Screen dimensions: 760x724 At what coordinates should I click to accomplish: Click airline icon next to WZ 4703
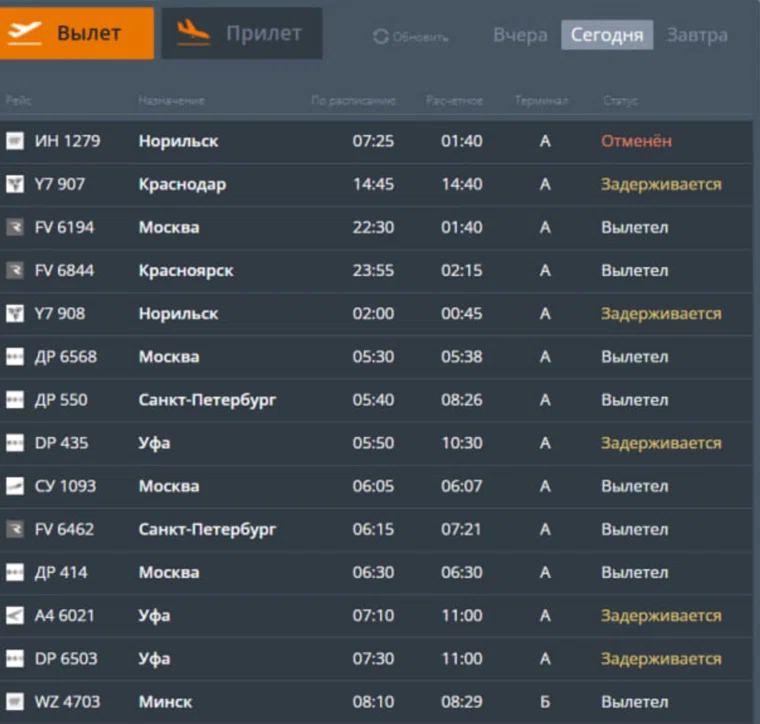(15, 702)
